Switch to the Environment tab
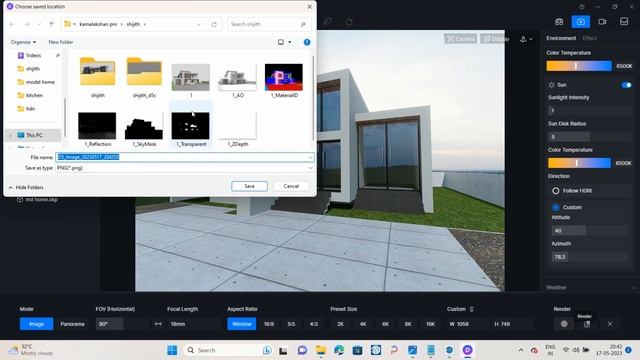Viewport: 640px width, 360px height. [561, 38]
